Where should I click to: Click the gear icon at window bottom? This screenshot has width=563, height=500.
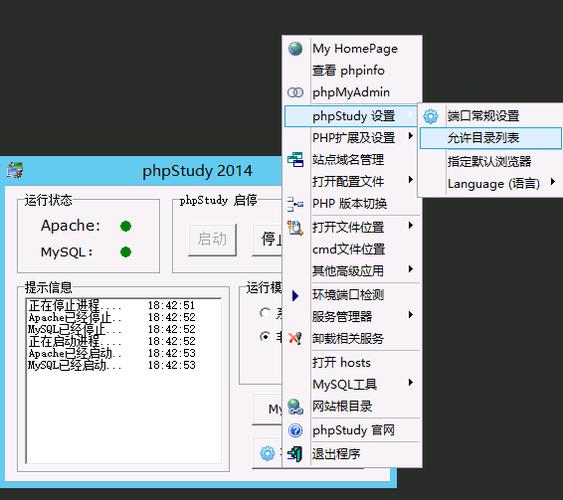click(x=267, y=453)
